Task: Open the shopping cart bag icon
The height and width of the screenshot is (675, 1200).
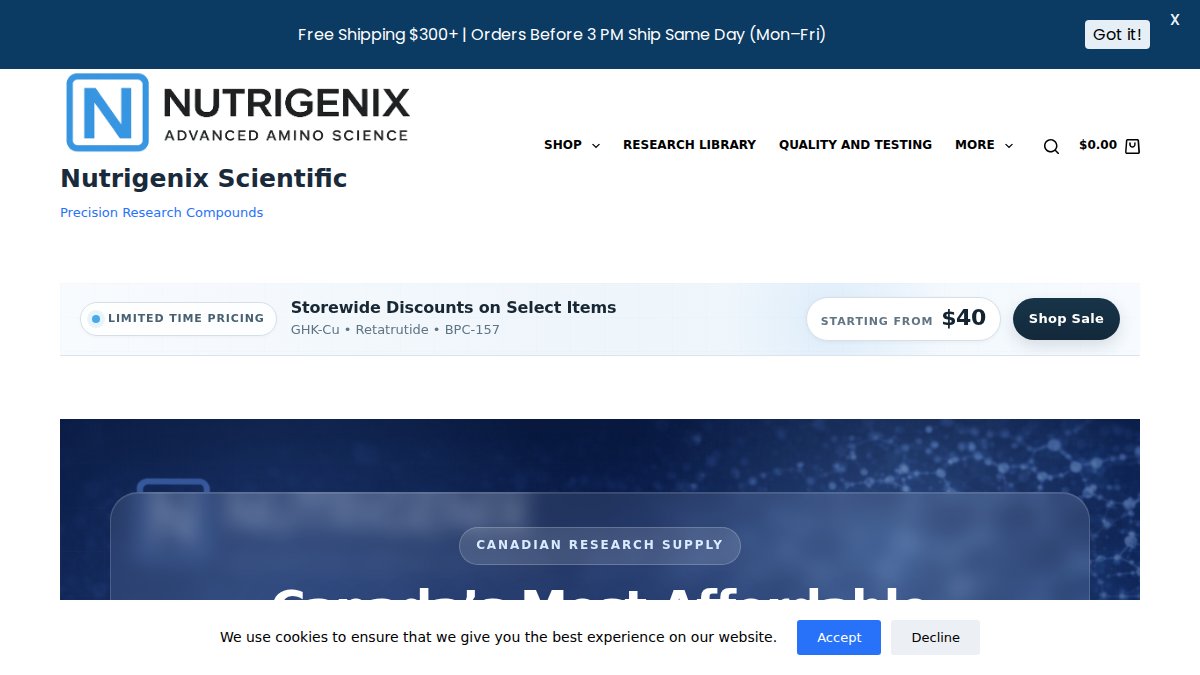Action: click(x=1132, y=146)
